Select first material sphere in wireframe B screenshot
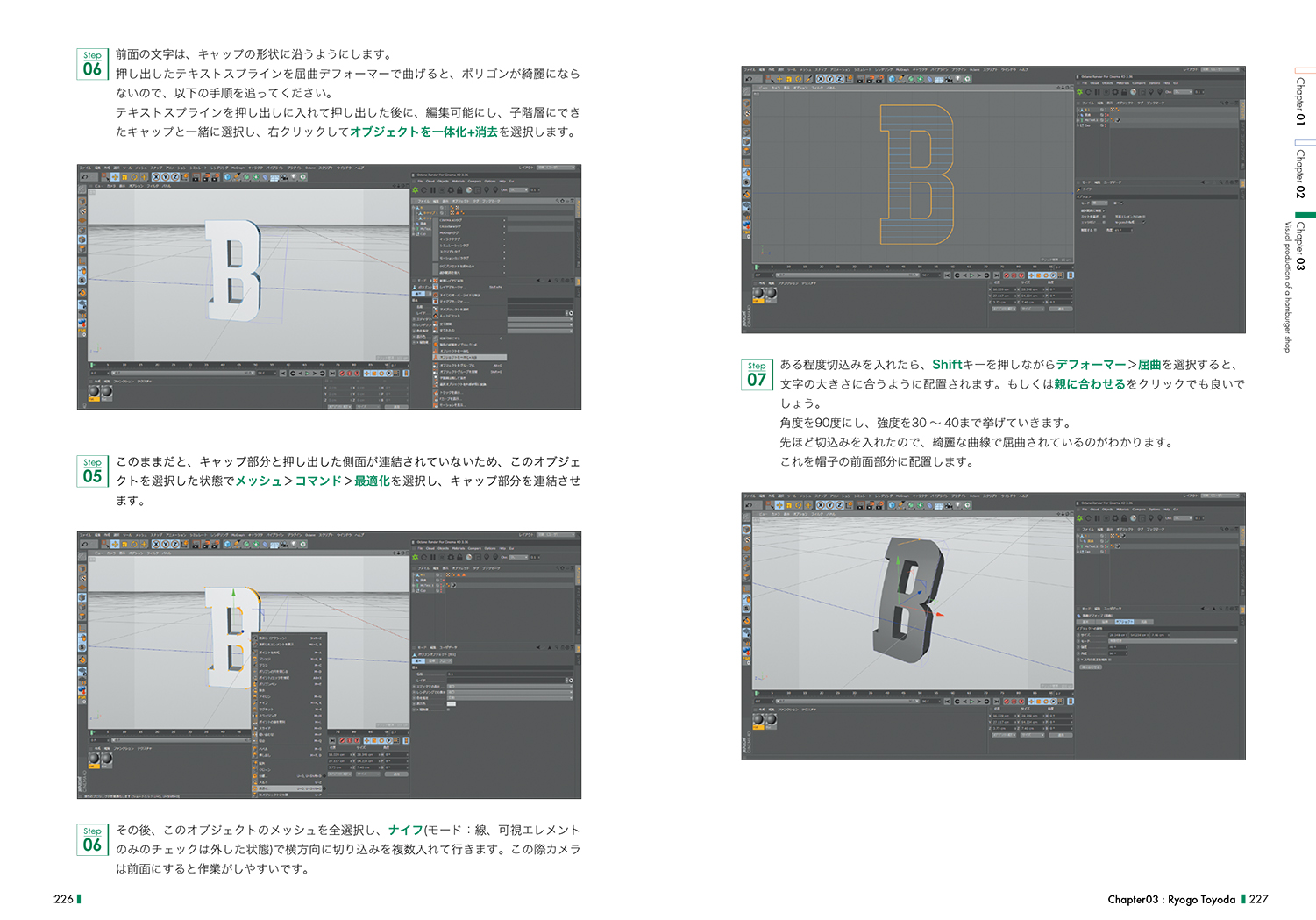The width and height of the screenshot is (1316, 920). click(758, 296)
